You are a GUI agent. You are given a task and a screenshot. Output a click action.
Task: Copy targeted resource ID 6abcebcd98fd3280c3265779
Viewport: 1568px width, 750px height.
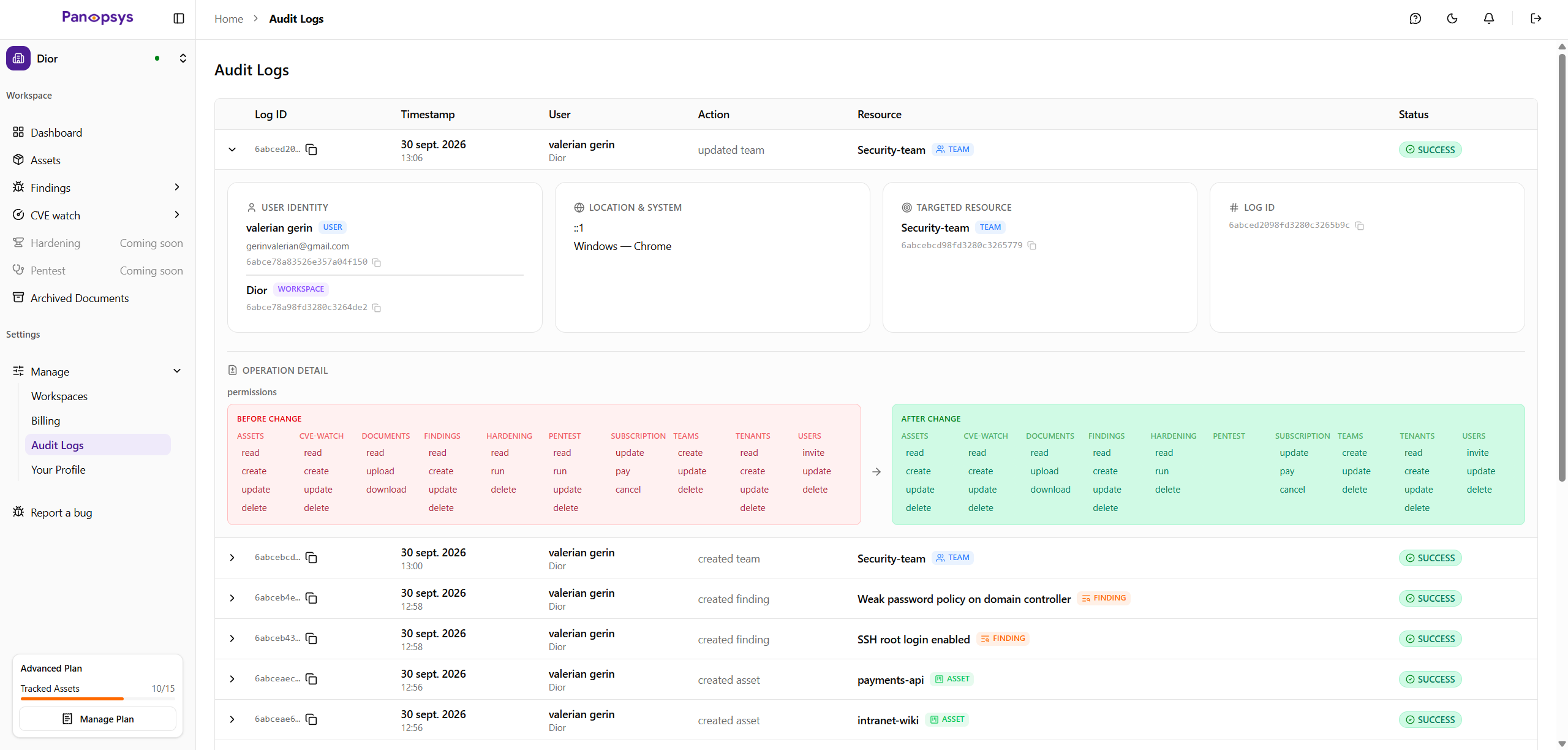(1031, 246)
